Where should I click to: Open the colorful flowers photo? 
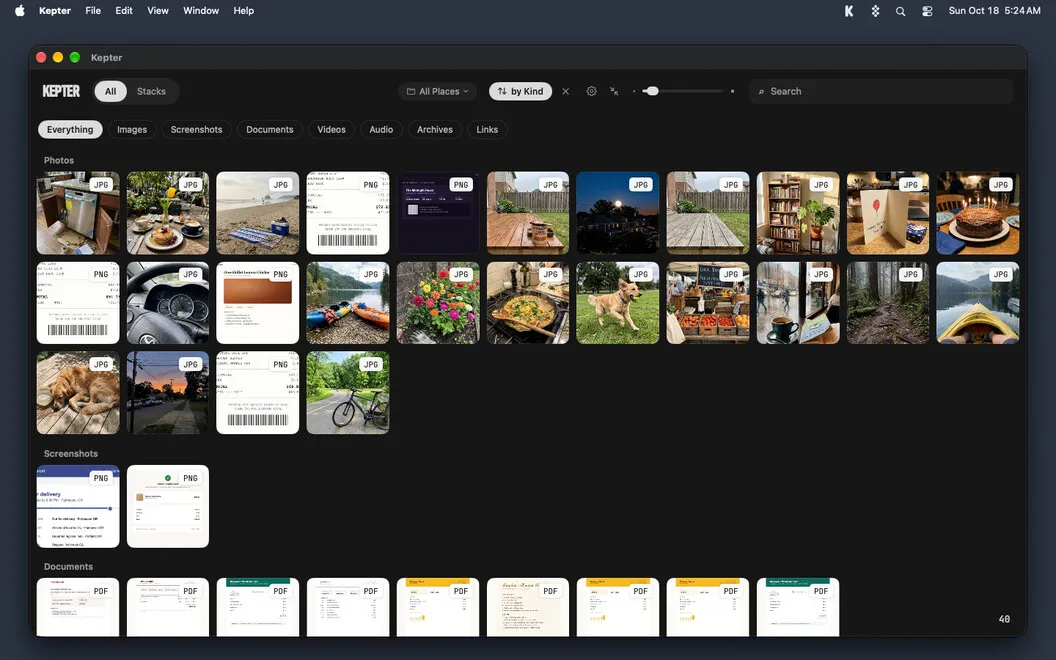click(438, 303)
